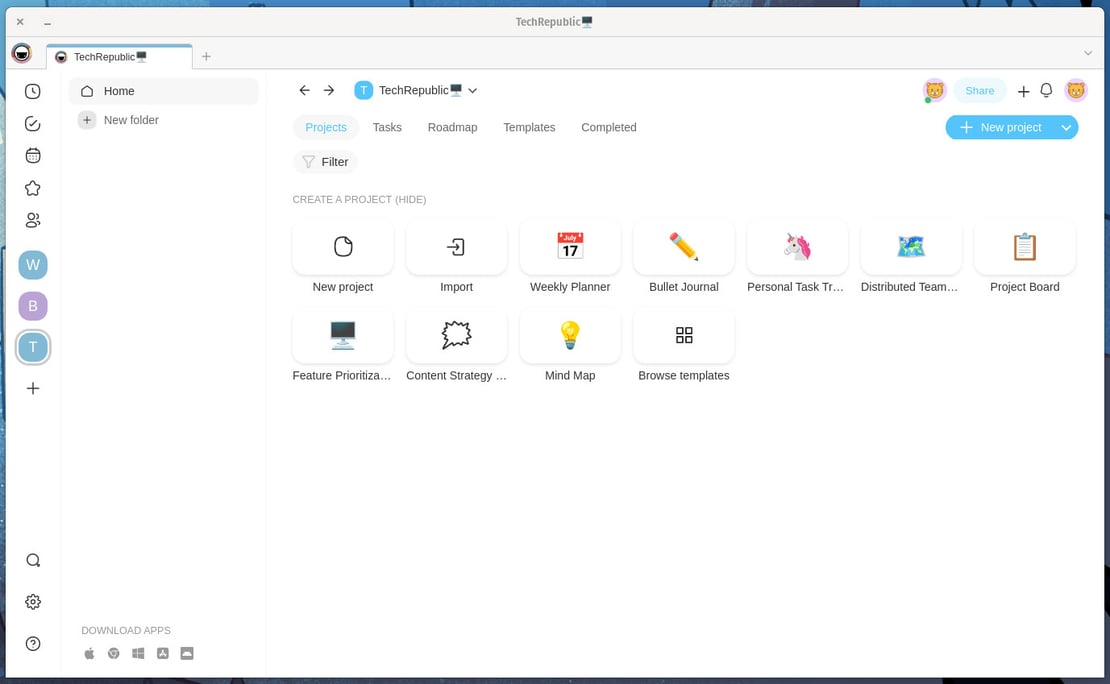1110x684 pixels.
Task: Expand the New project dropdown arrow
Action: [x=1065, y=127]
